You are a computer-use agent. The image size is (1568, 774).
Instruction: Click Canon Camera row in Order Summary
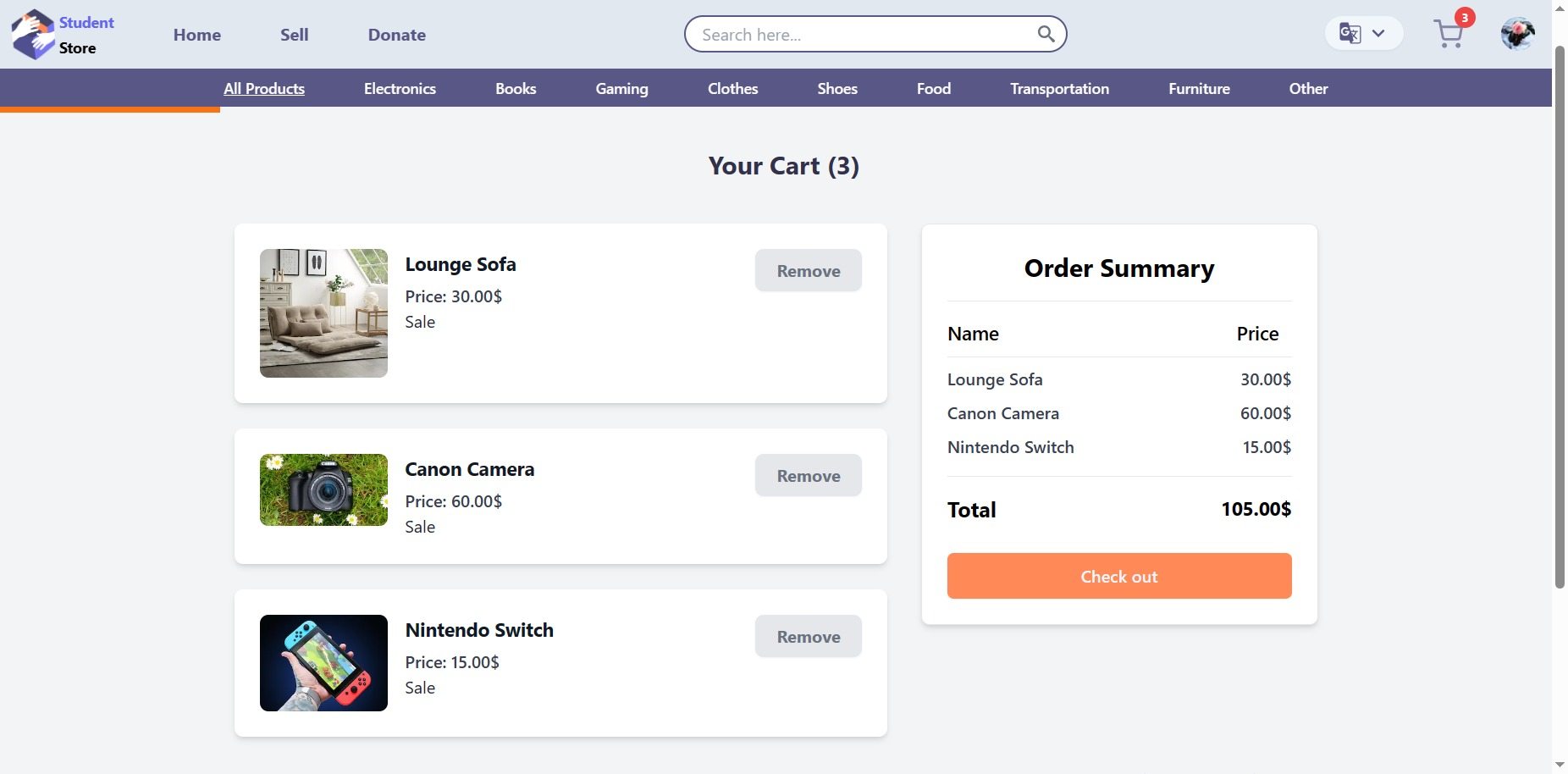coord(1119,413)
